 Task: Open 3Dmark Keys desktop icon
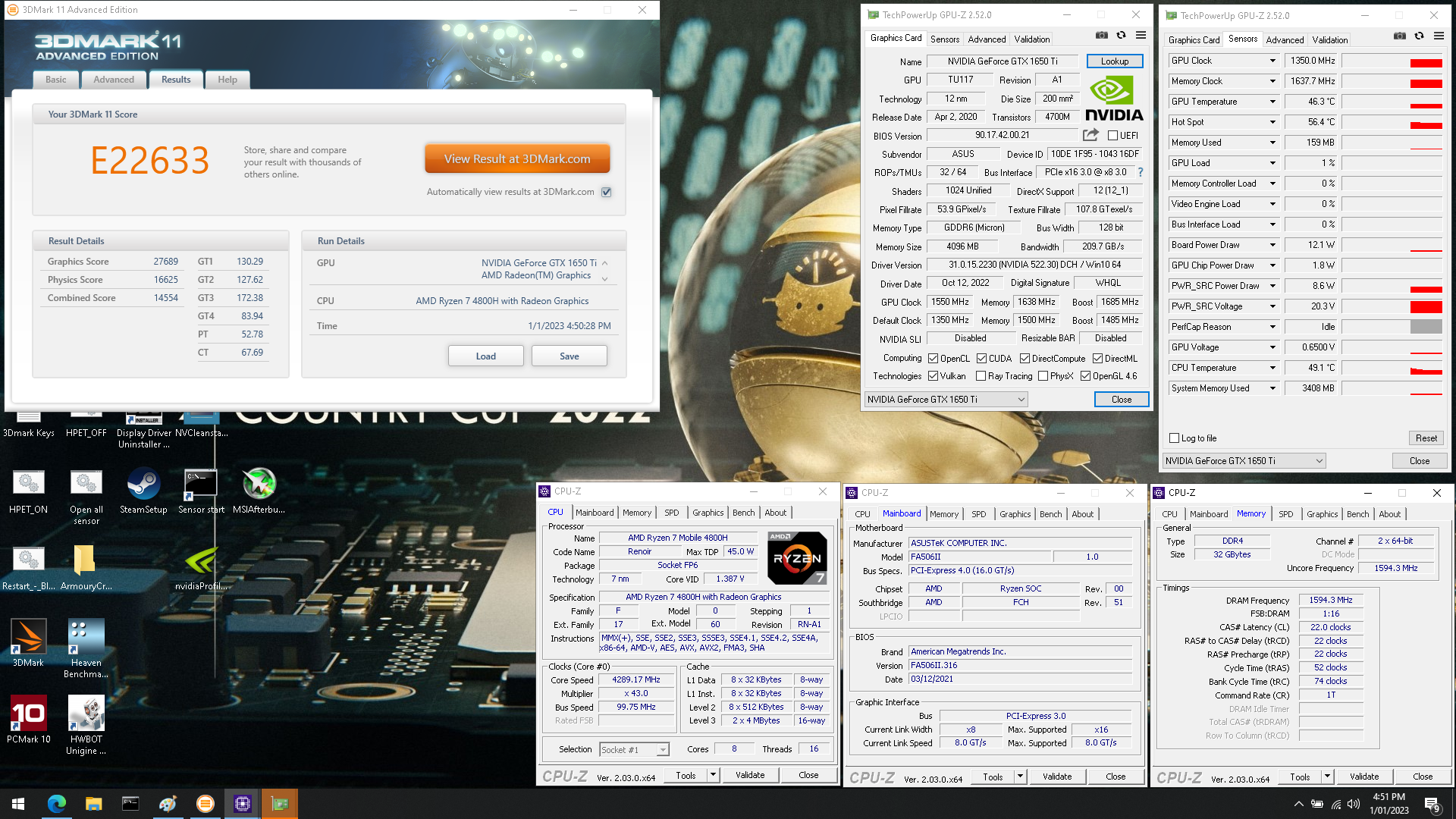tap(29, 425)
